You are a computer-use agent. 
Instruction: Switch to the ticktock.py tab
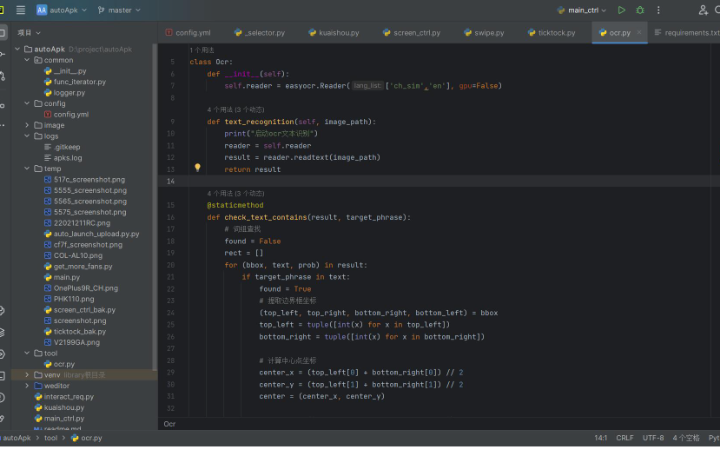[x=551, y=33]
